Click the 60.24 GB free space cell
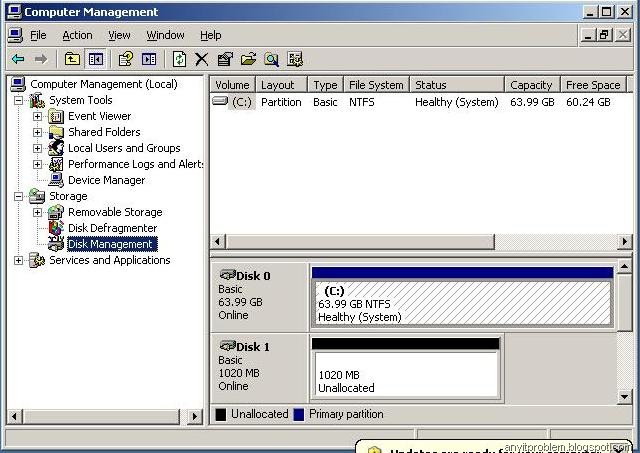The width and height of the screenshot is (640, 453). pyautogui.click(x=588, y=102)
